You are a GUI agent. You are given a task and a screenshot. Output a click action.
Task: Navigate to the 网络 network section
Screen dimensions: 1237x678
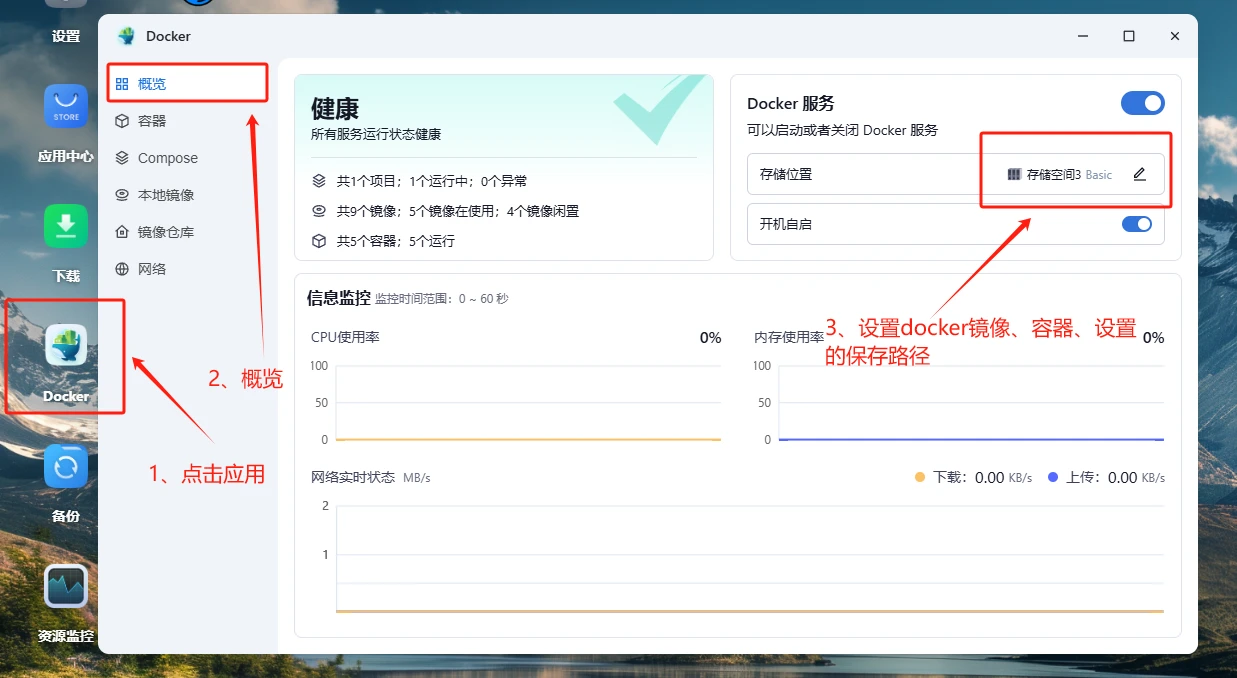point(152,269)
